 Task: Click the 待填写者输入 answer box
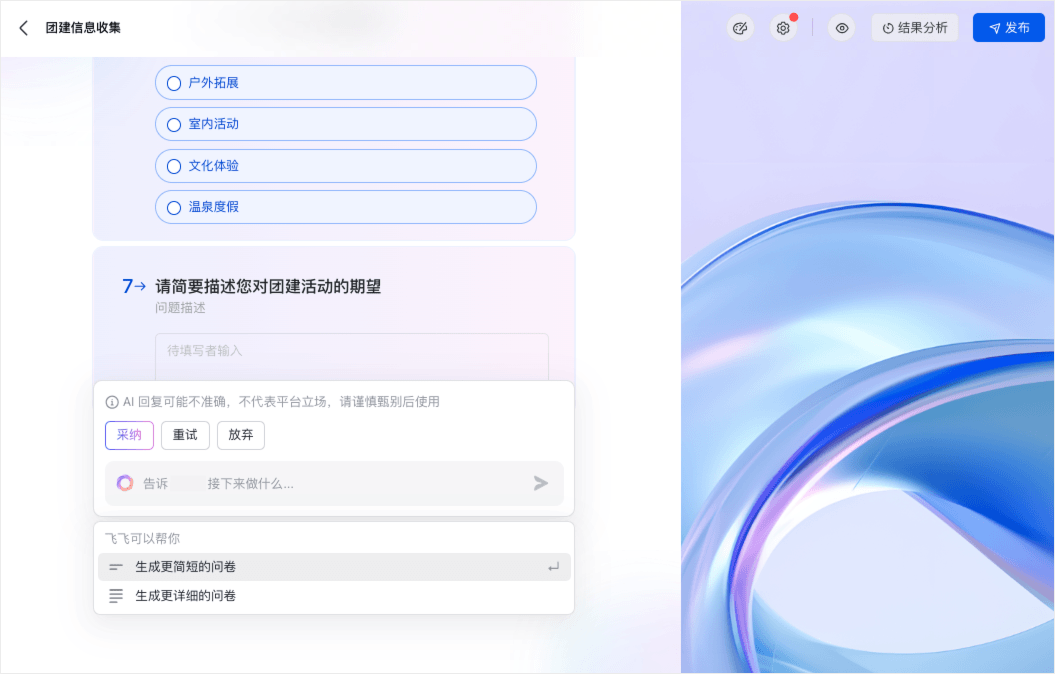tap(352, 357)
